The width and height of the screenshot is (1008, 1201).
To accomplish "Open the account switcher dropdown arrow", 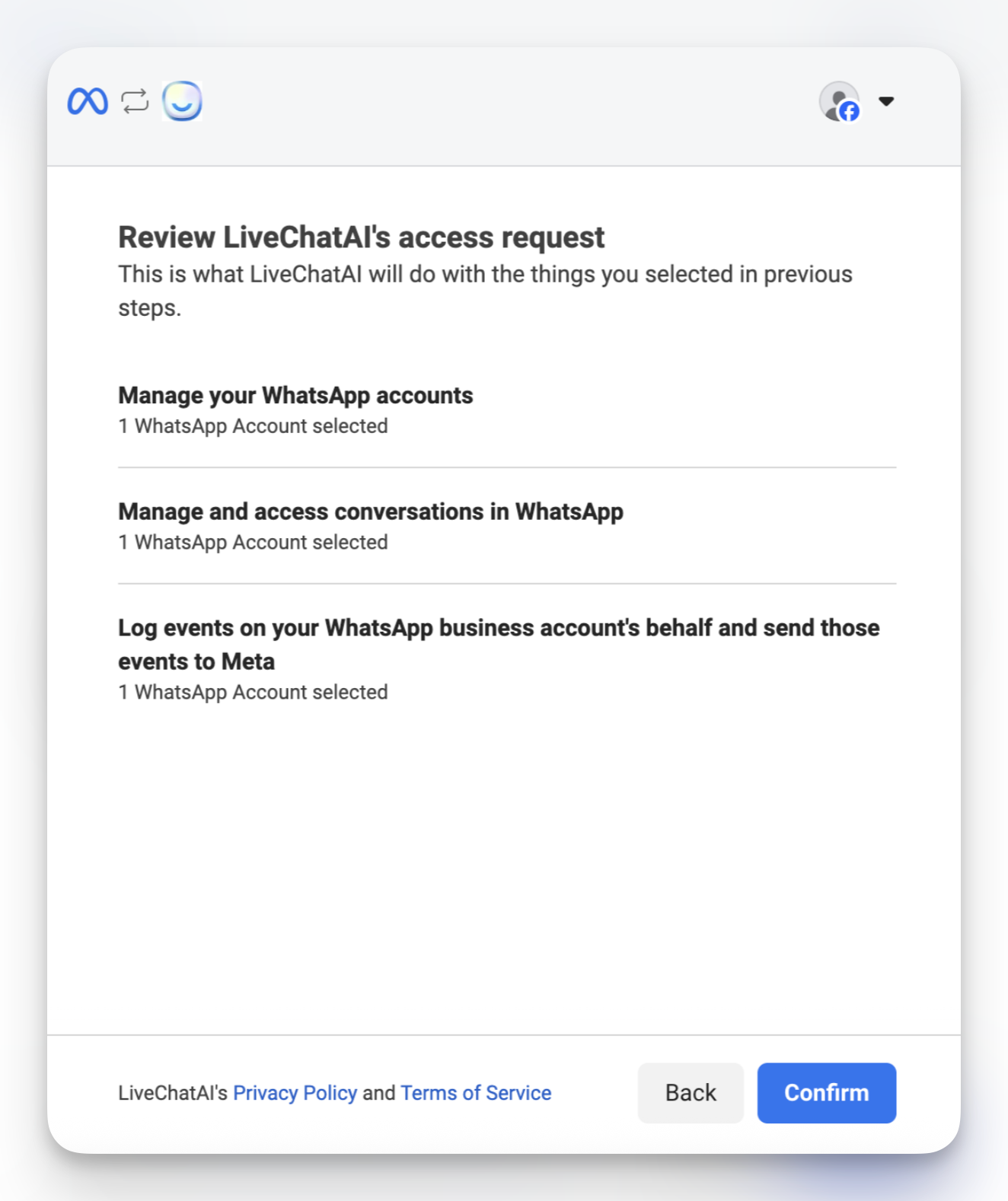I will pos(886,100).
